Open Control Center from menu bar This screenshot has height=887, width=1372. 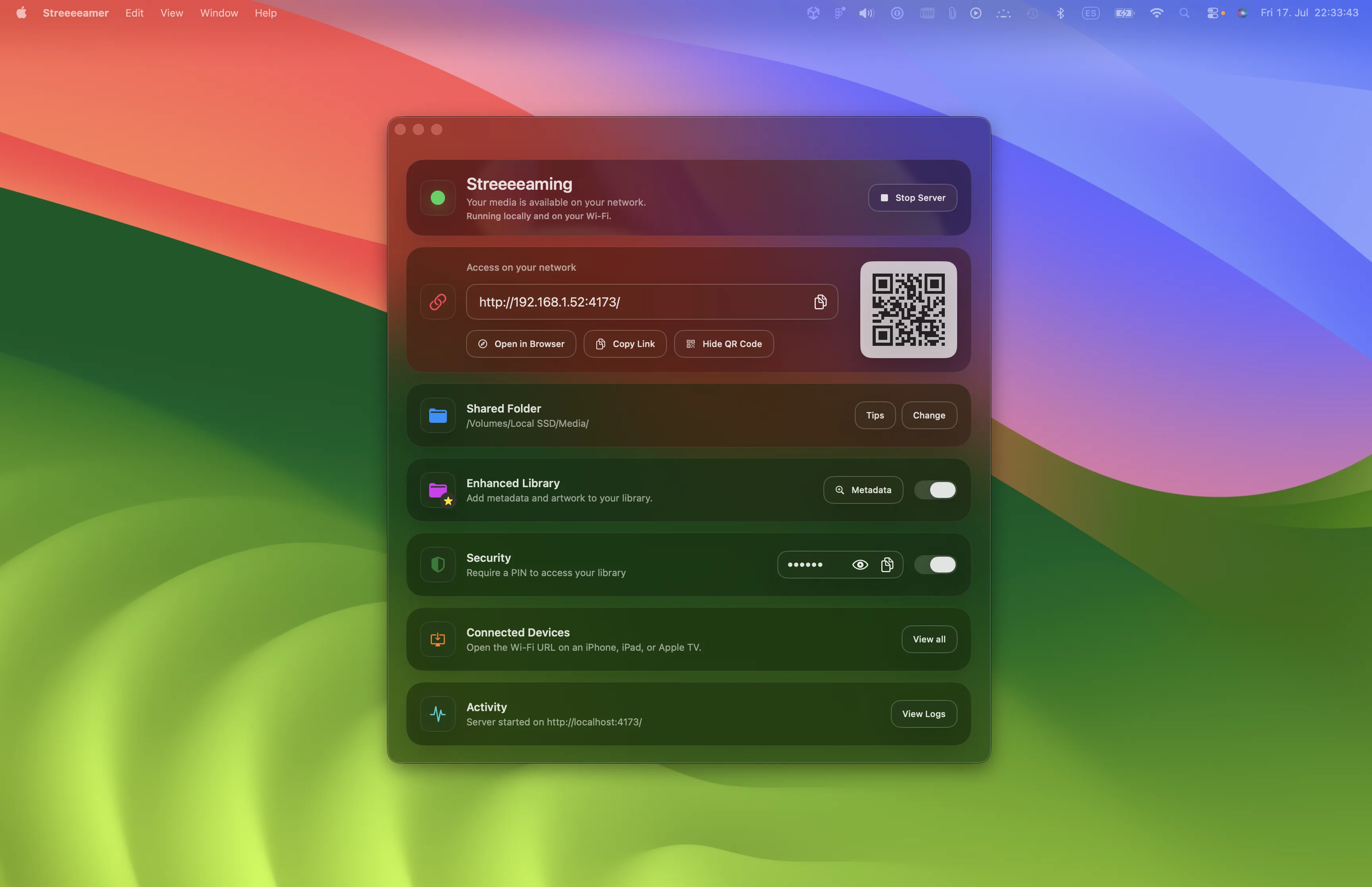1213,13
